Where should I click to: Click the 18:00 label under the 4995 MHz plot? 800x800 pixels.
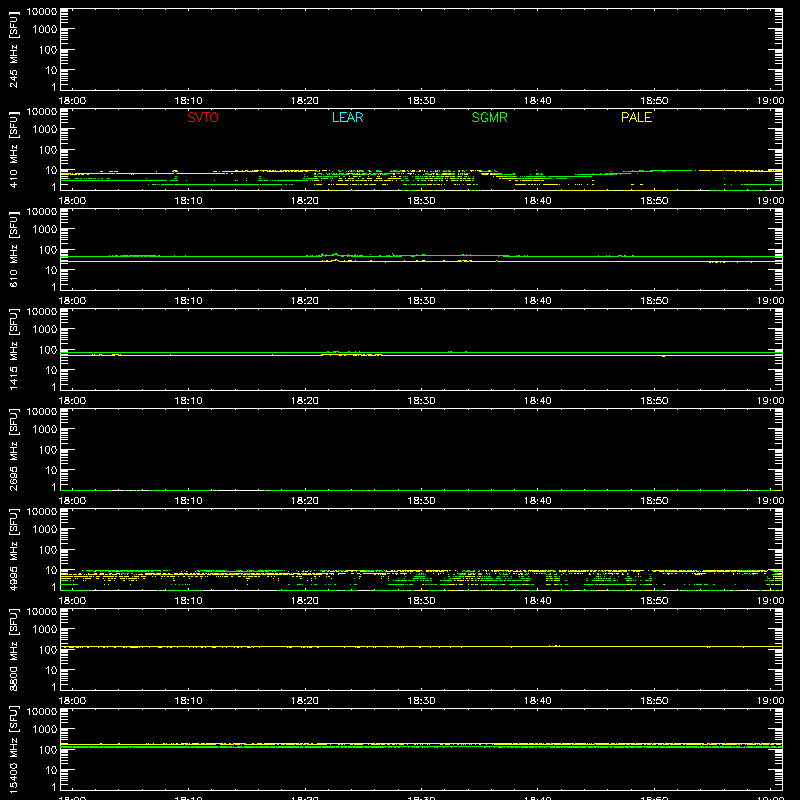coord(72,601)
